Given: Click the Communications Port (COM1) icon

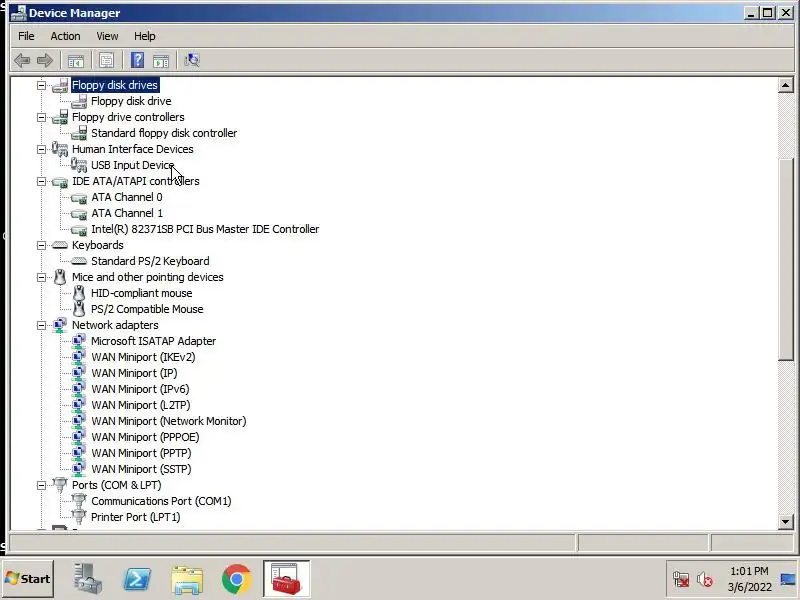Looking at the screenshot, I should pos(79,501).
